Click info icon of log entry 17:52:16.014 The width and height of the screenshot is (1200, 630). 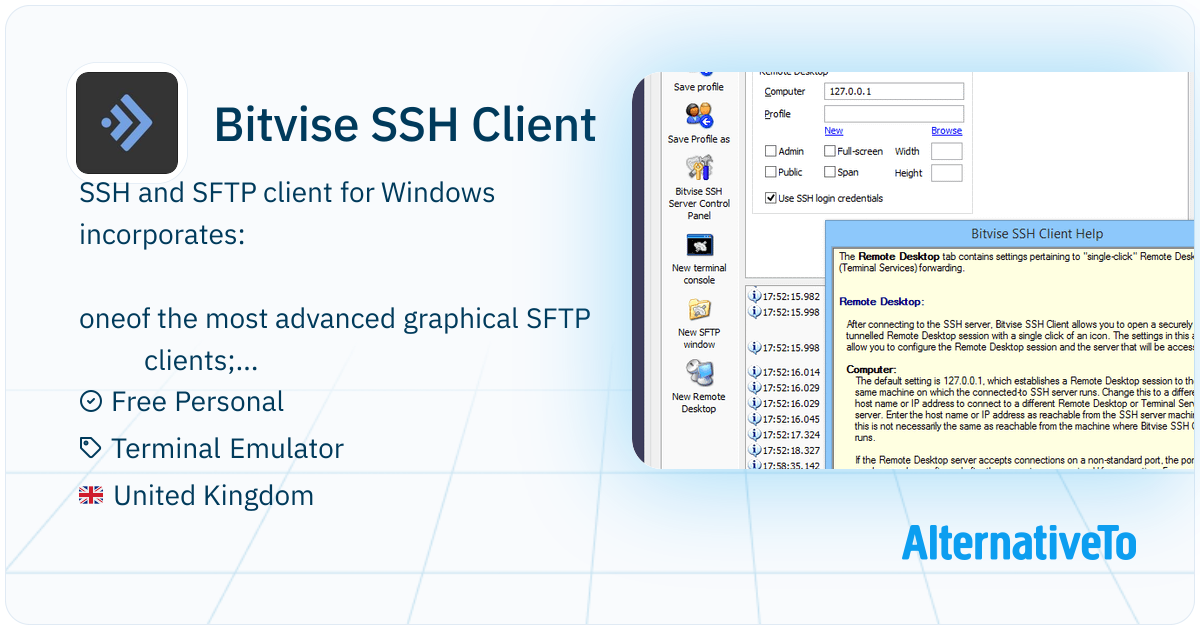(755, 372)
